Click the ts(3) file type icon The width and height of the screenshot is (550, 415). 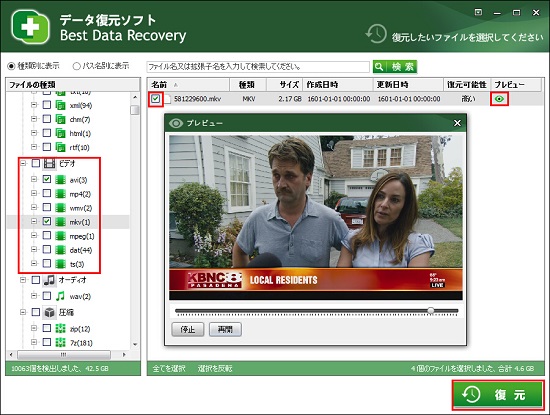point(60,264)
